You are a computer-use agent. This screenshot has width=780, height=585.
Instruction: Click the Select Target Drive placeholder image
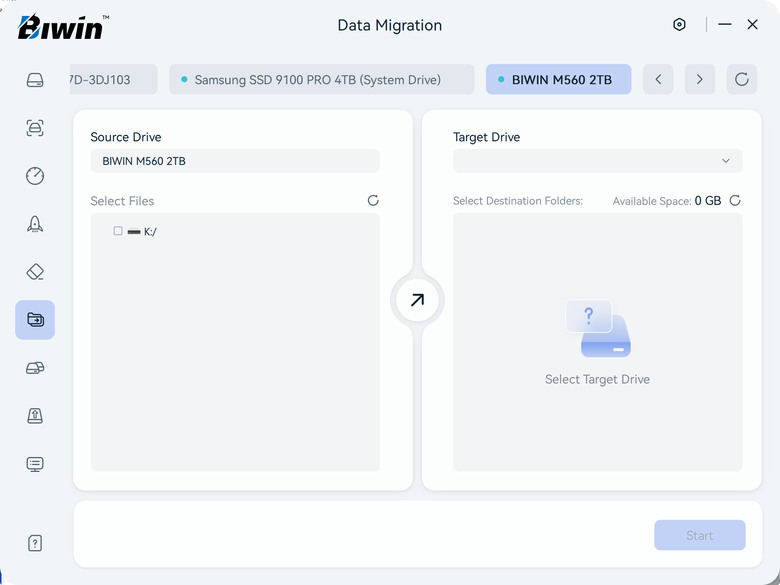pyautogui.click(x=598, y=328)
